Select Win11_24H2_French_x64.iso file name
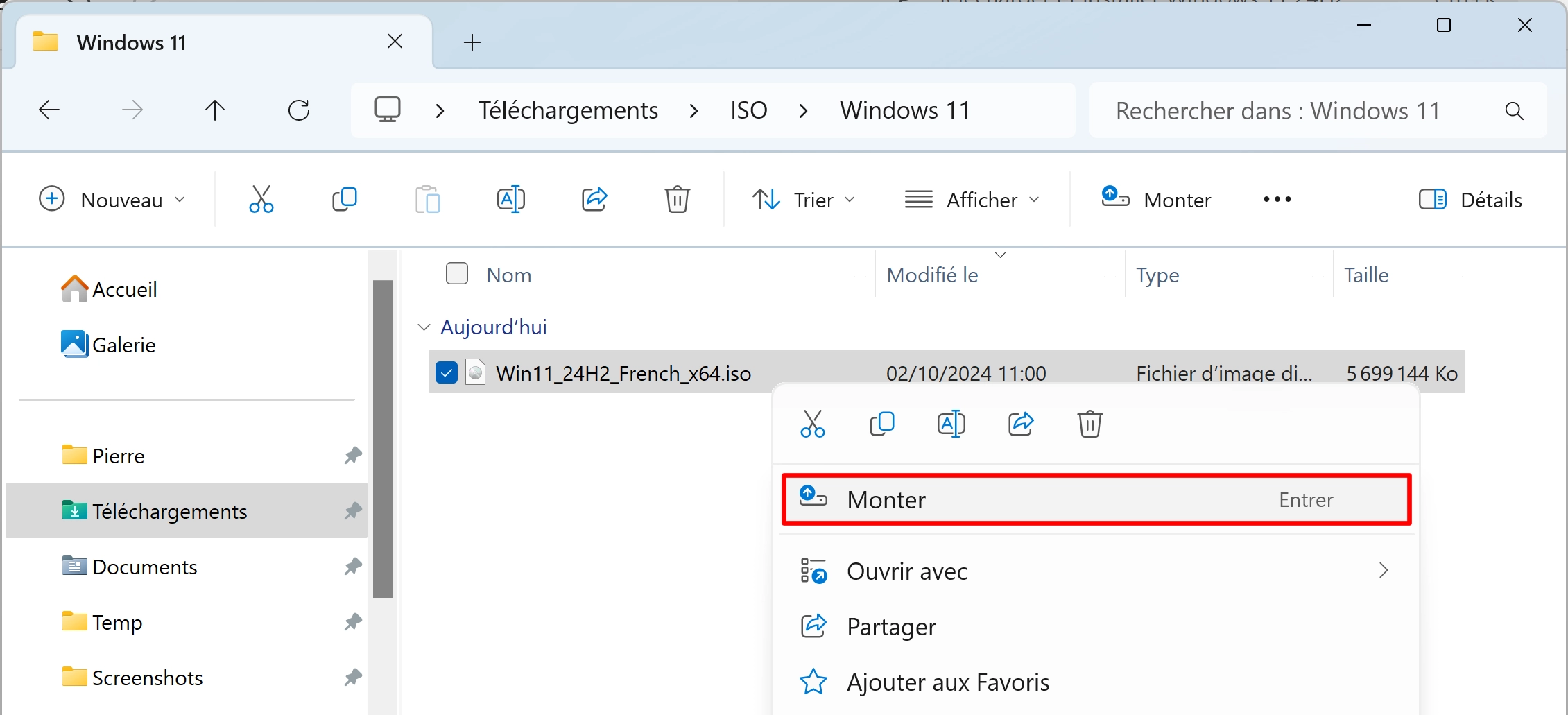The height and width of the screenshot is (715, 1568). click(623, 373)
